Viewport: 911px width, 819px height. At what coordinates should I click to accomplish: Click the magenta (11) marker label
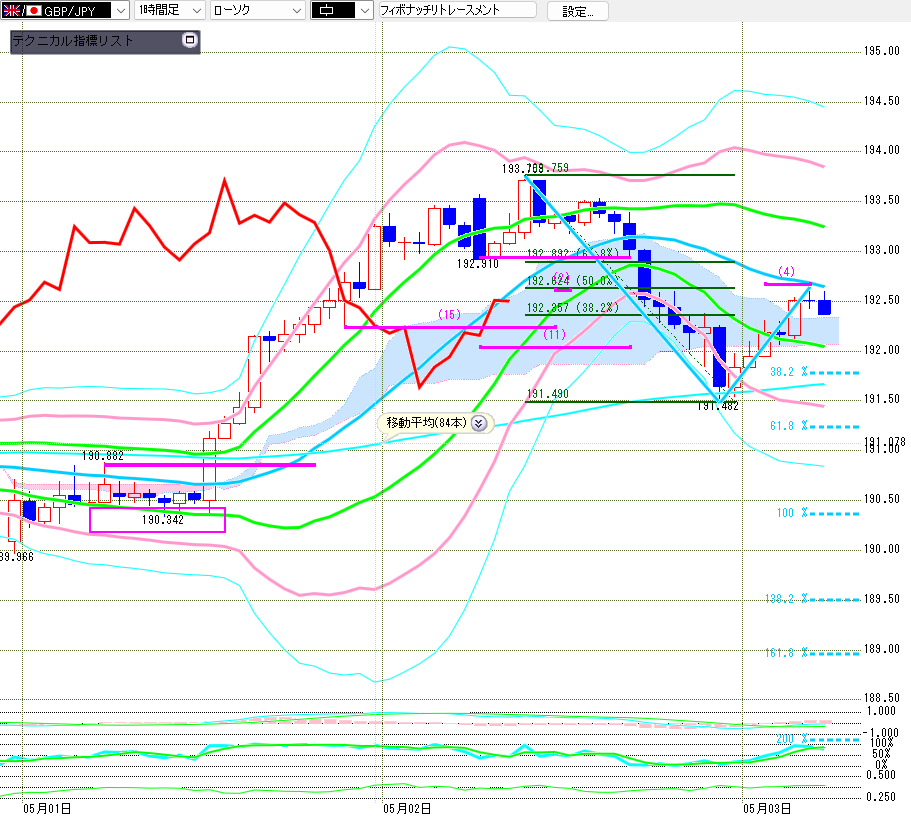coord(554,335)
